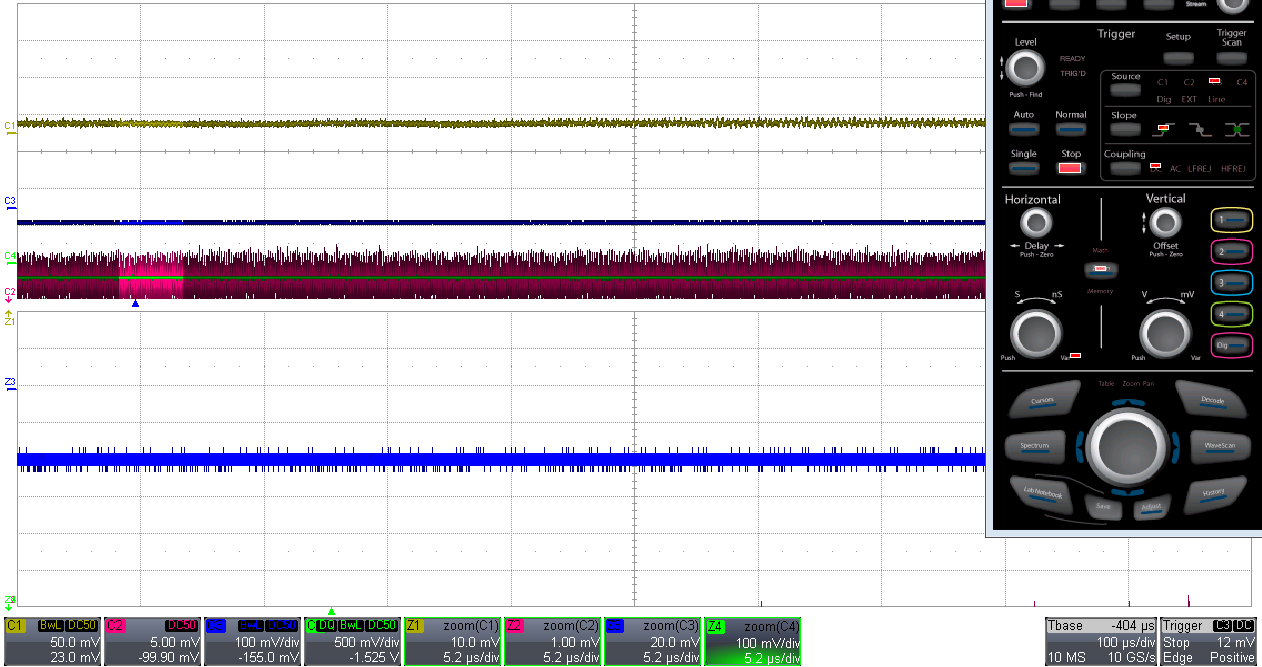Toggle channel 1 yellow button
Image resolution: width=1262 pixels, height=667 pixels.
pos(1232,219)
